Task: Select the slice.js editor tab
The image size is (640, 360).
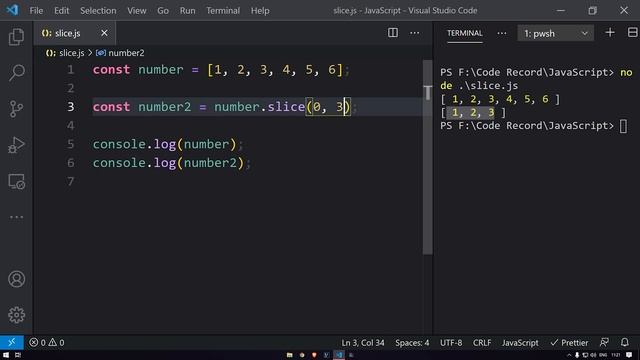Action: 75,33
